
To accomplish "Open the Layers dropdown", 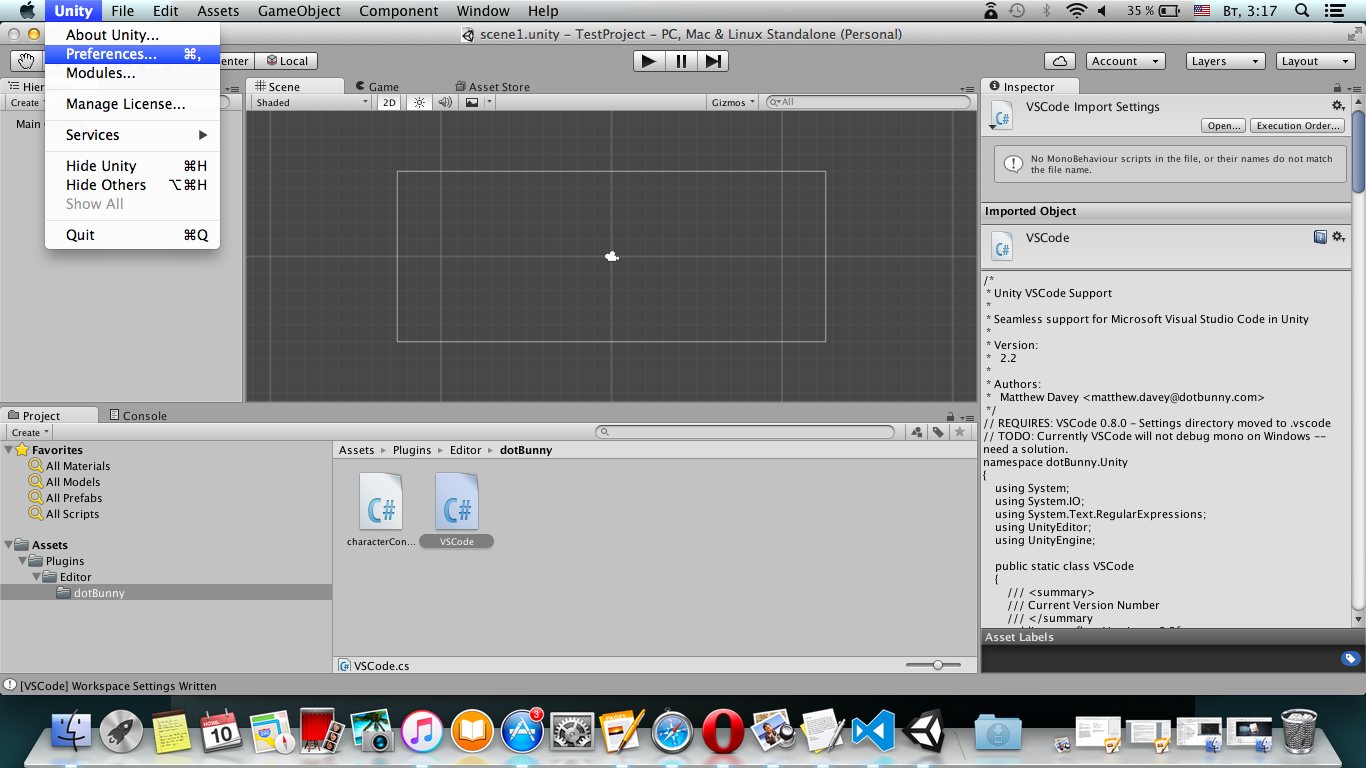I will [1227, 61].
